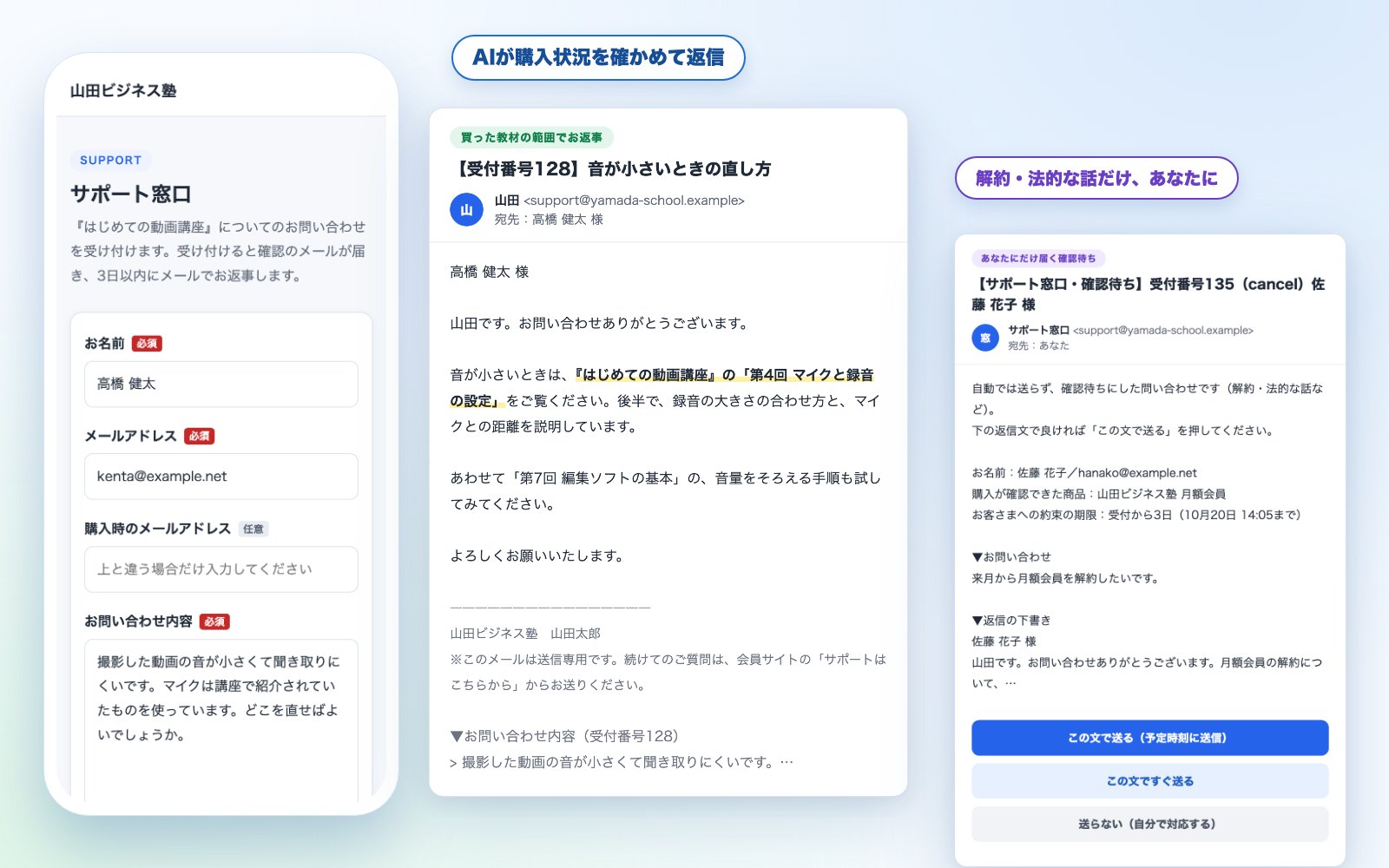The height and width of the screenshot is (868, 1389).
Task: Click the deadline line 10月20日 14:05まで
Action: click(1136, 515)
